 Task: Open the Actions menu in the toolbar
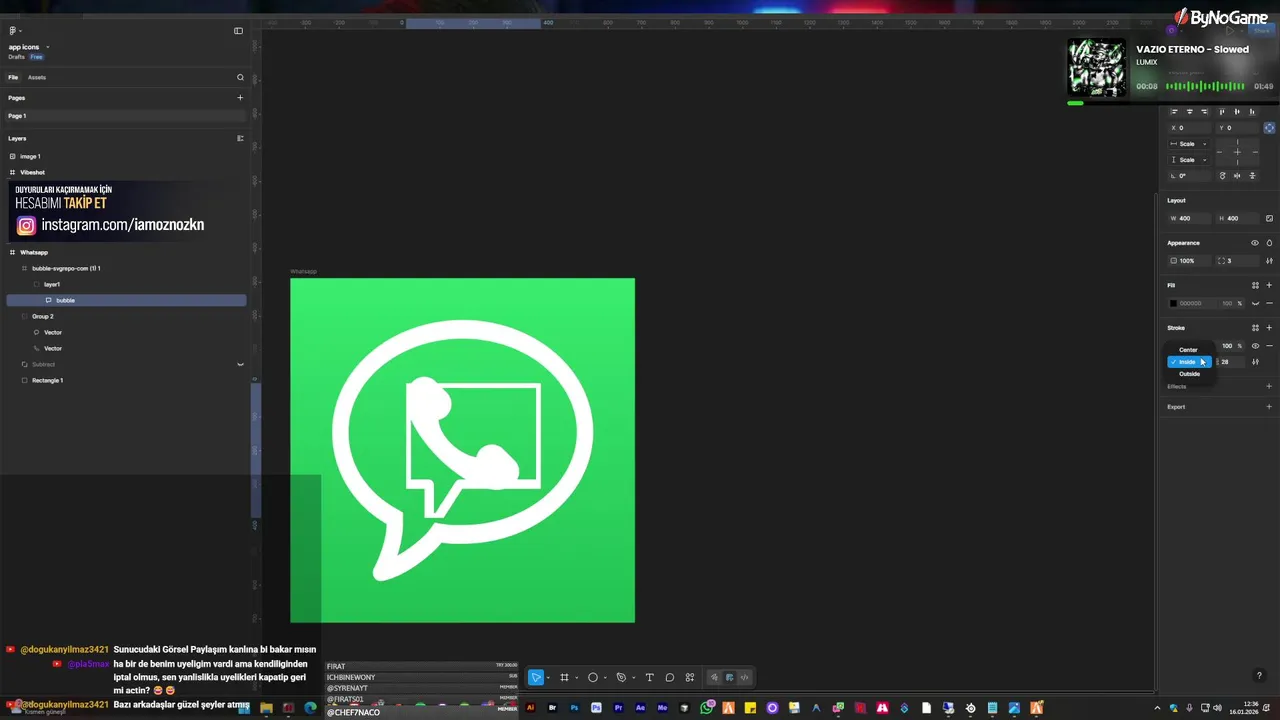pos(690,677)
